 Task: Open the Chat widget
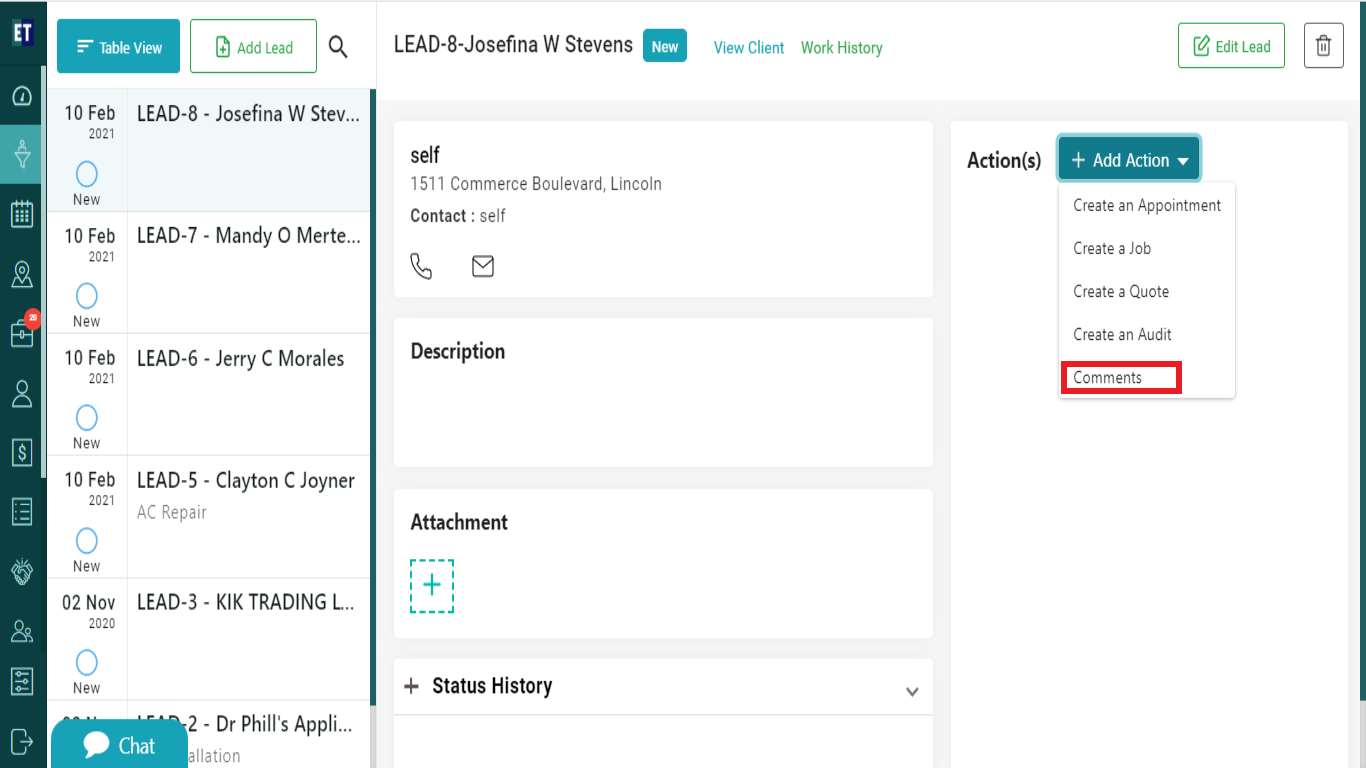pyautogui.click(x=119, y=744)
